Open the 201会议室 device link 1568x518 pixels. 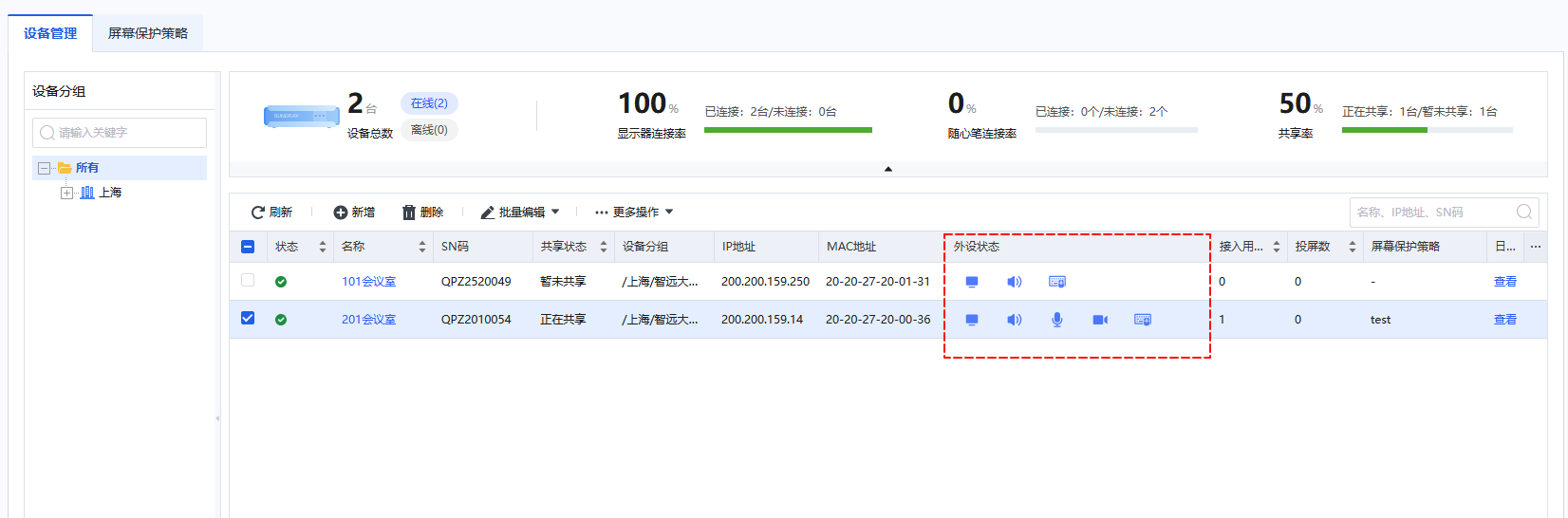click(368, 320)
